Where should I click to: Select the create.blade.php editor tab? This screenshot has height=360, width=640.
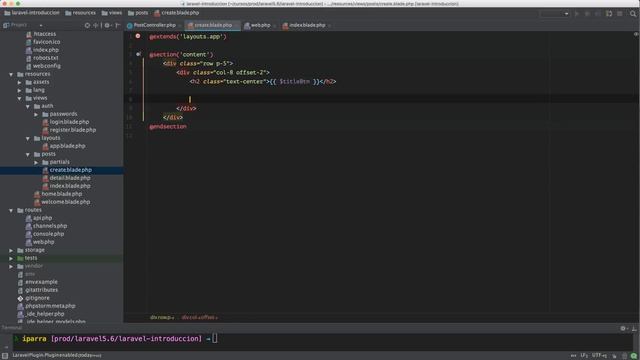pos(213,25)
